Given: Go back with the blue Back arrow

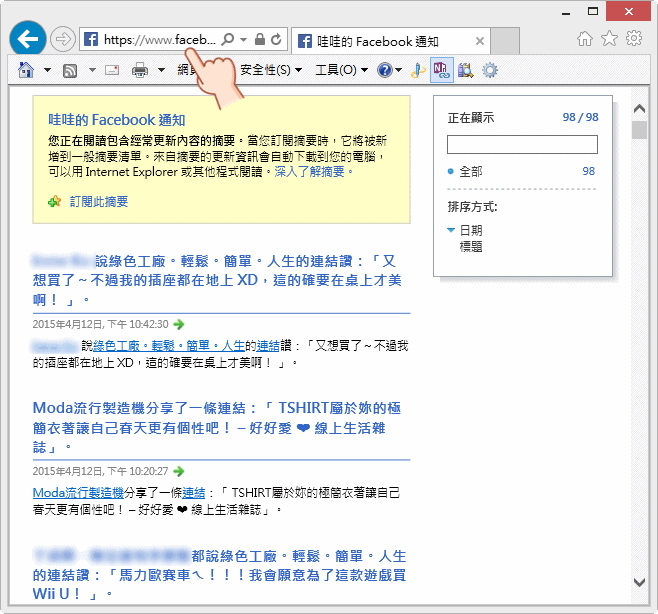Looking at the screenshot, I should coord(28,39).
